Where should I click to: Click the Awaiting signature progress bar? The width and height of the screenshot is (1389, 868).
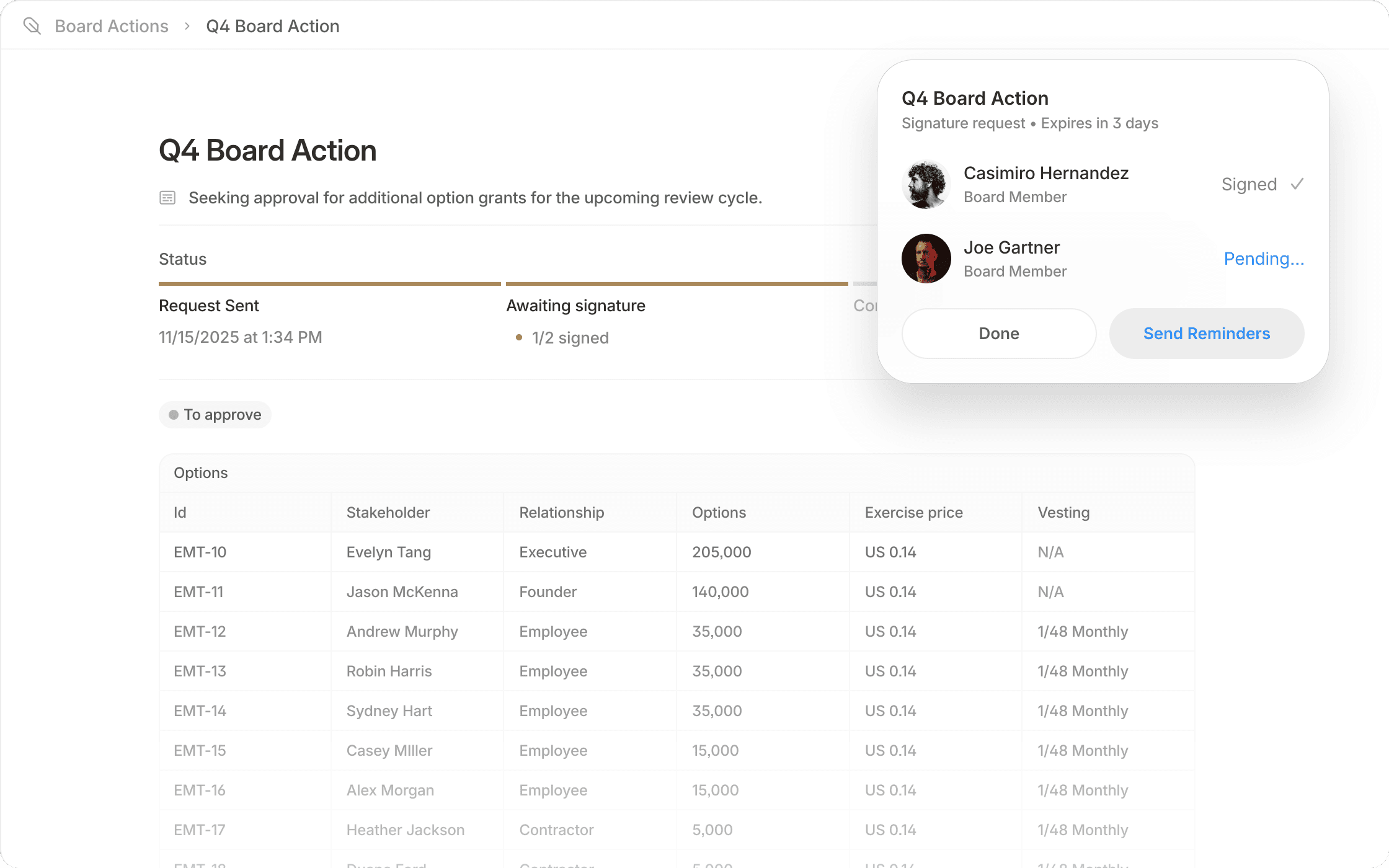[x=677, y=283]
